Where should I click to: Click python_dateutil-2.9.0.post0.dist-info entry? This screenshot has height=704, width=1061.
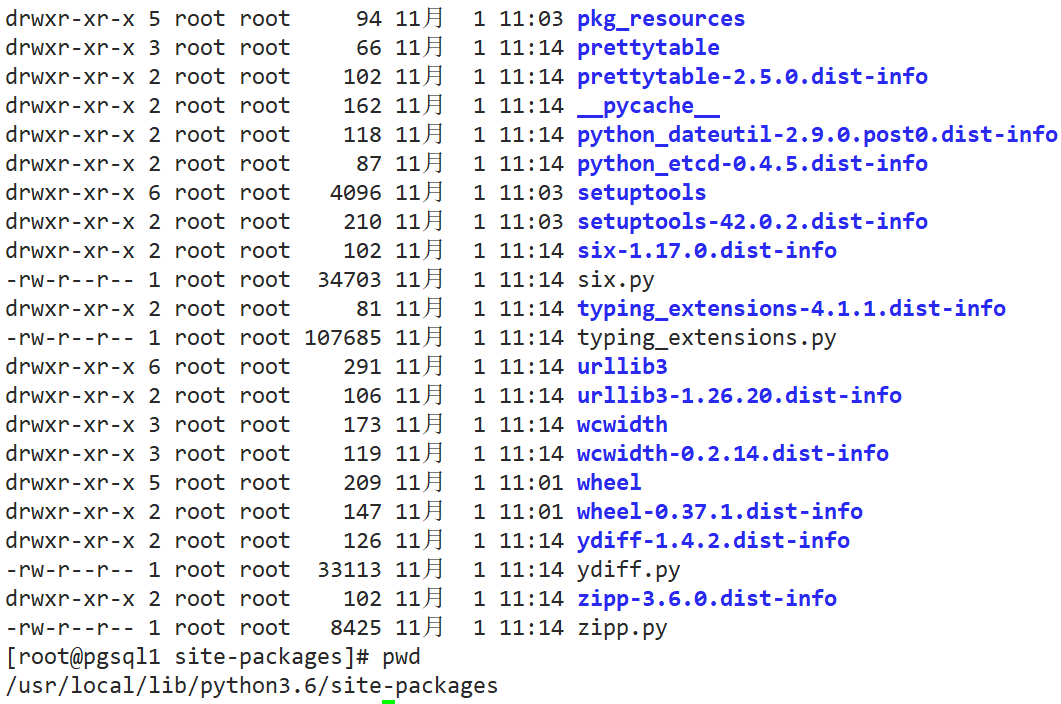coord(817,135)
